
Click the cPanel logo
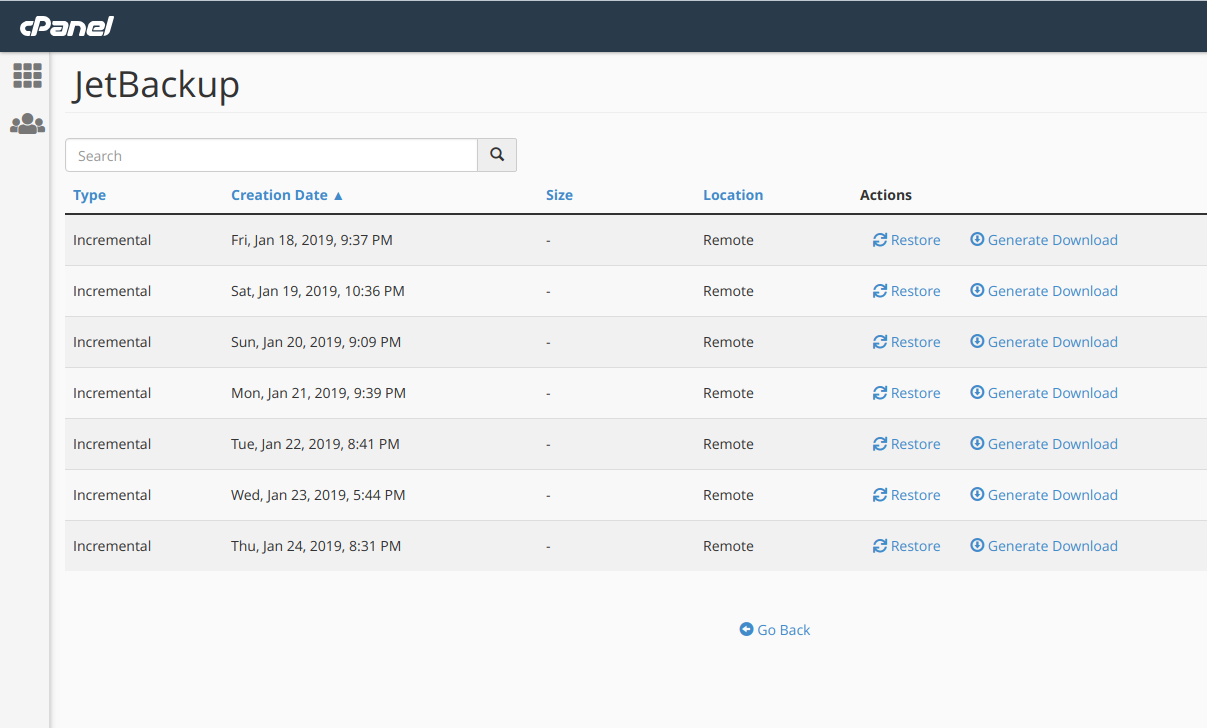[x=67, y=26]
